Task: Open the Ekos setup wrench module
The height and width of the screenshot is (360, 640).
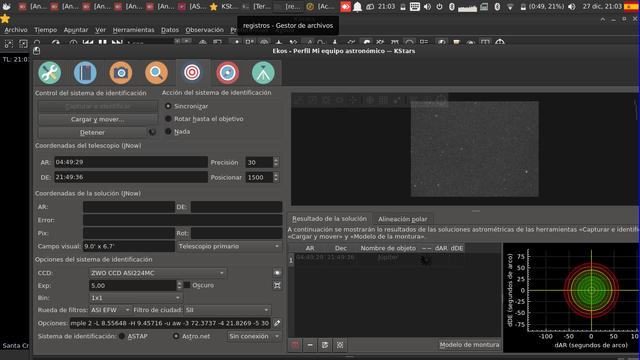Action: (50, 73)
